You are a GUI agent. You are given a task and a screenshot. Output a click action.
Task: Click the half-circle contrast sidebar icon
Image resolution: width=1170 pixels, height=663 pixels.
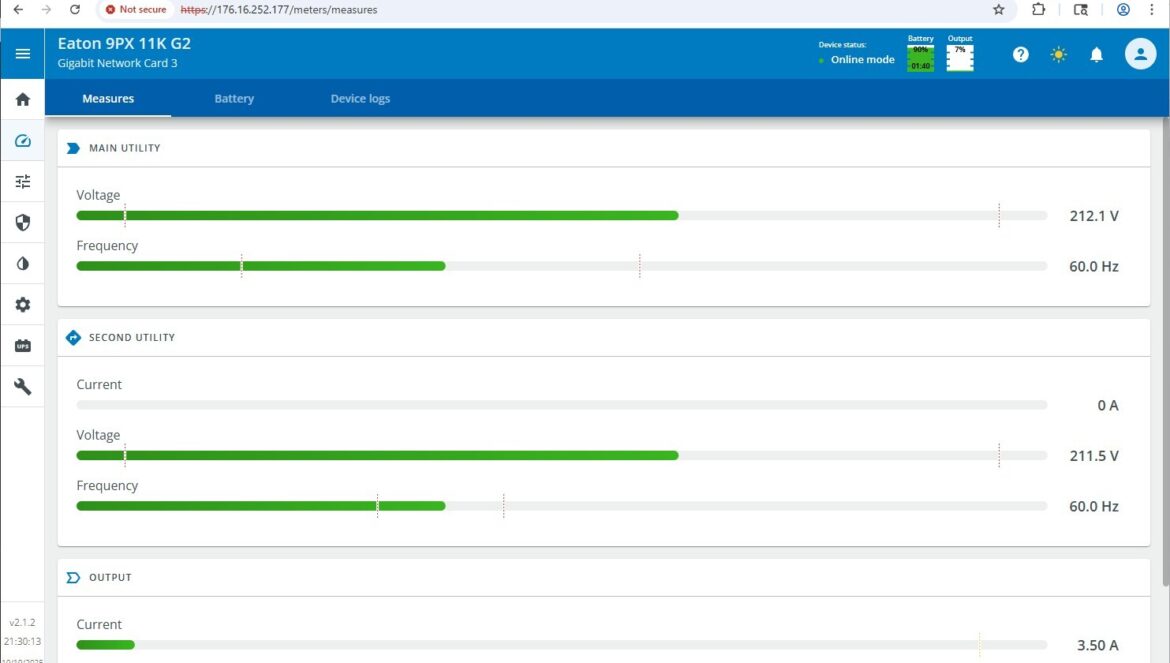tap(22, 264)
